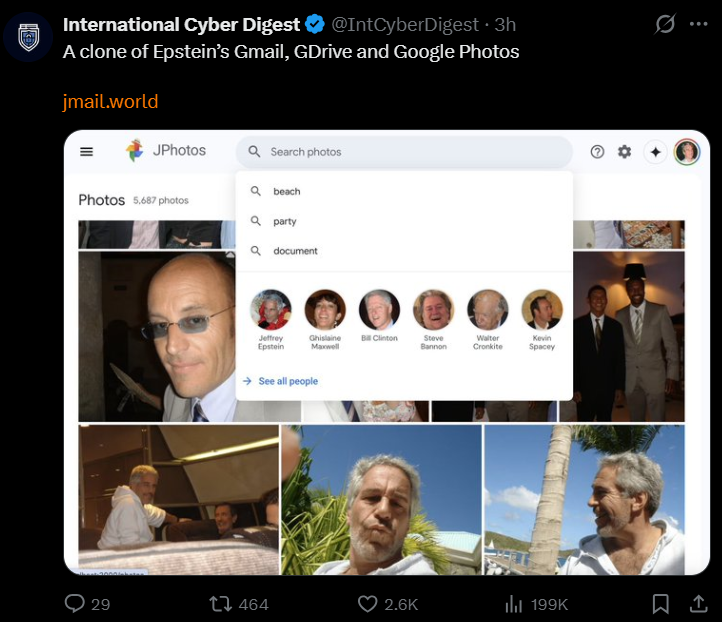This screenshot has width=722, height=622.
Task: Click the JPhotos pinwheel logo
Action: (135, 151)
